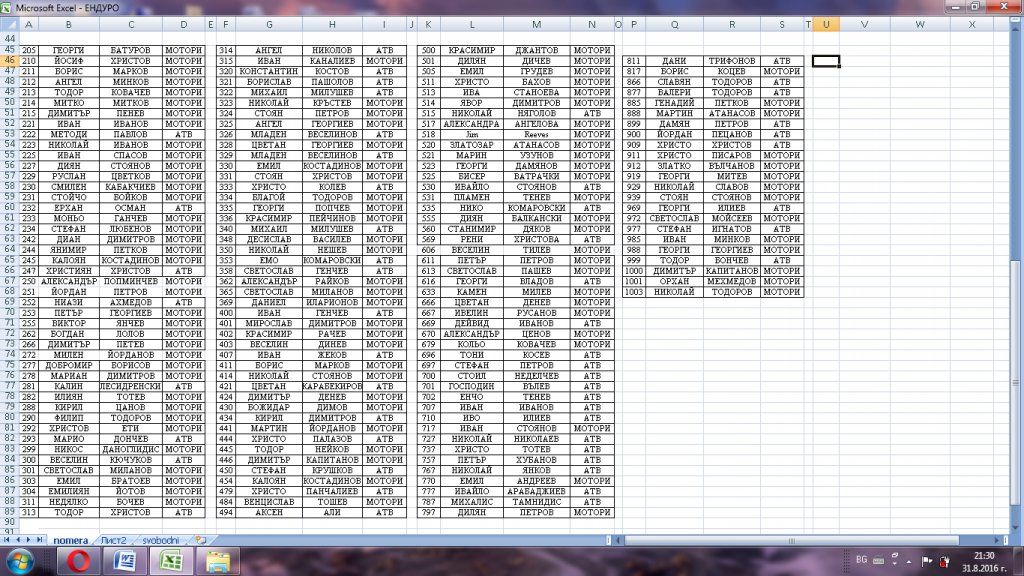The height and width of the screenshot is (576, 1024).
Task: Select the cell with БЪЛЧАНОВ
Action: pyautogui.click(x=731, y=166)
